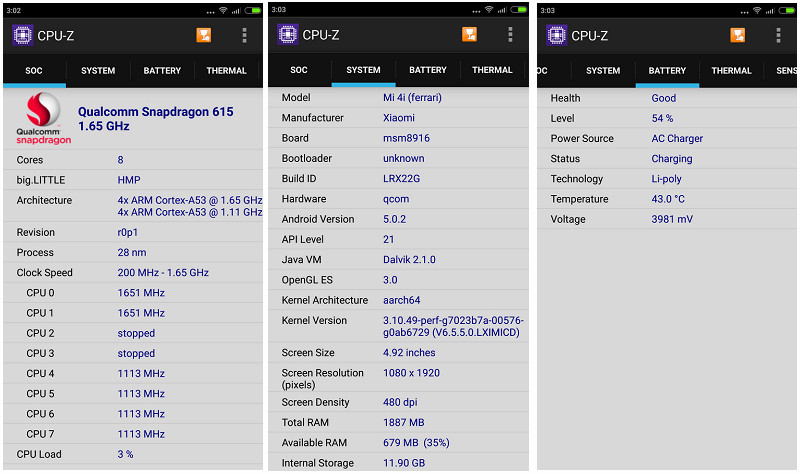Click the Temperature 43.0 °C value
The image size is (800, 474).
click(x=668, y=199)
